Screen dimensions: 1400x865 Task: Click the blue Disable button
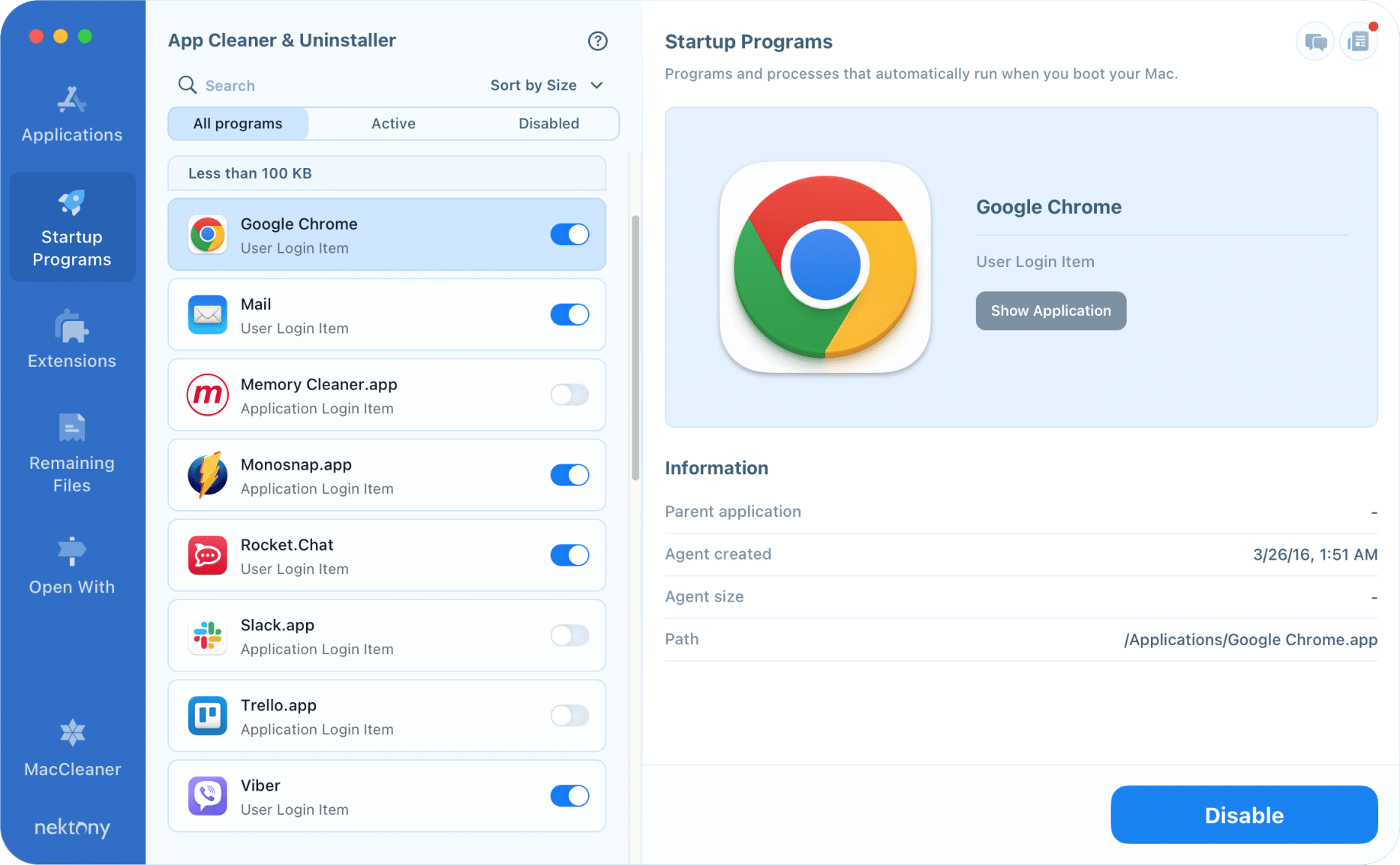[x=1244, y=815]
